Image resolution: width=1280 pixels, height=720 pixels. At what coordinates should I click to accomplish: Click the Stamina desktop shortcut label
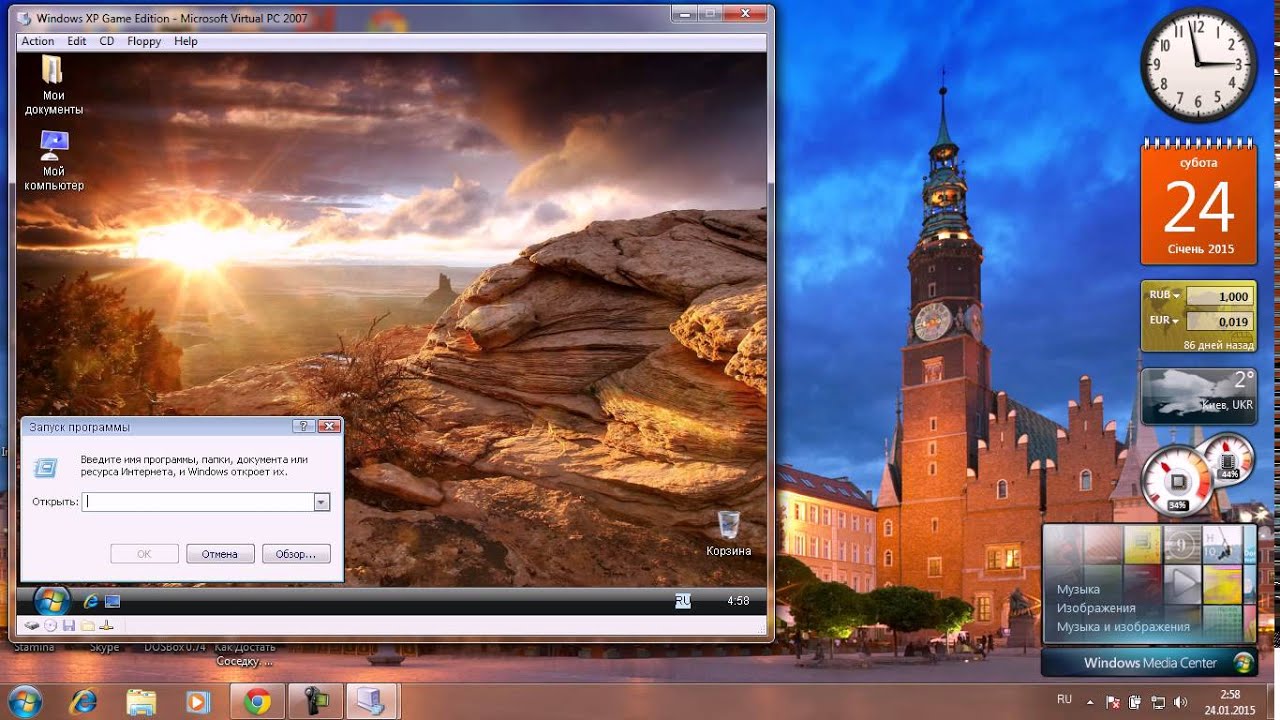tap(34, 647)
